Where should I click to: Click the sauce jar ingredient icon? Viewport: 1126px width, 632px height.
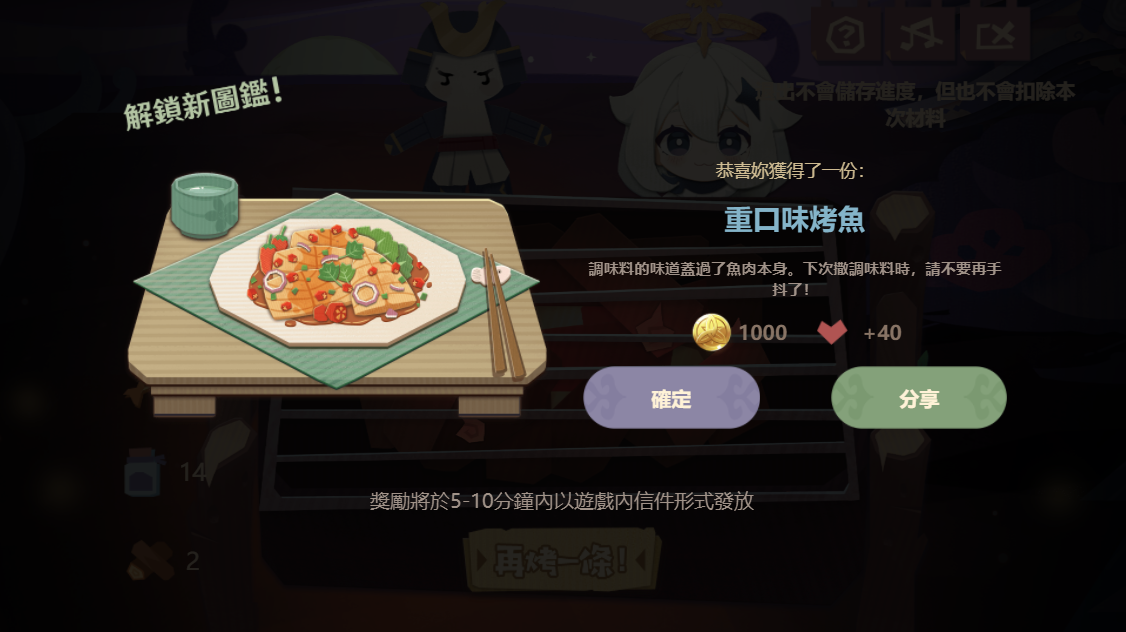click(142, 472)
